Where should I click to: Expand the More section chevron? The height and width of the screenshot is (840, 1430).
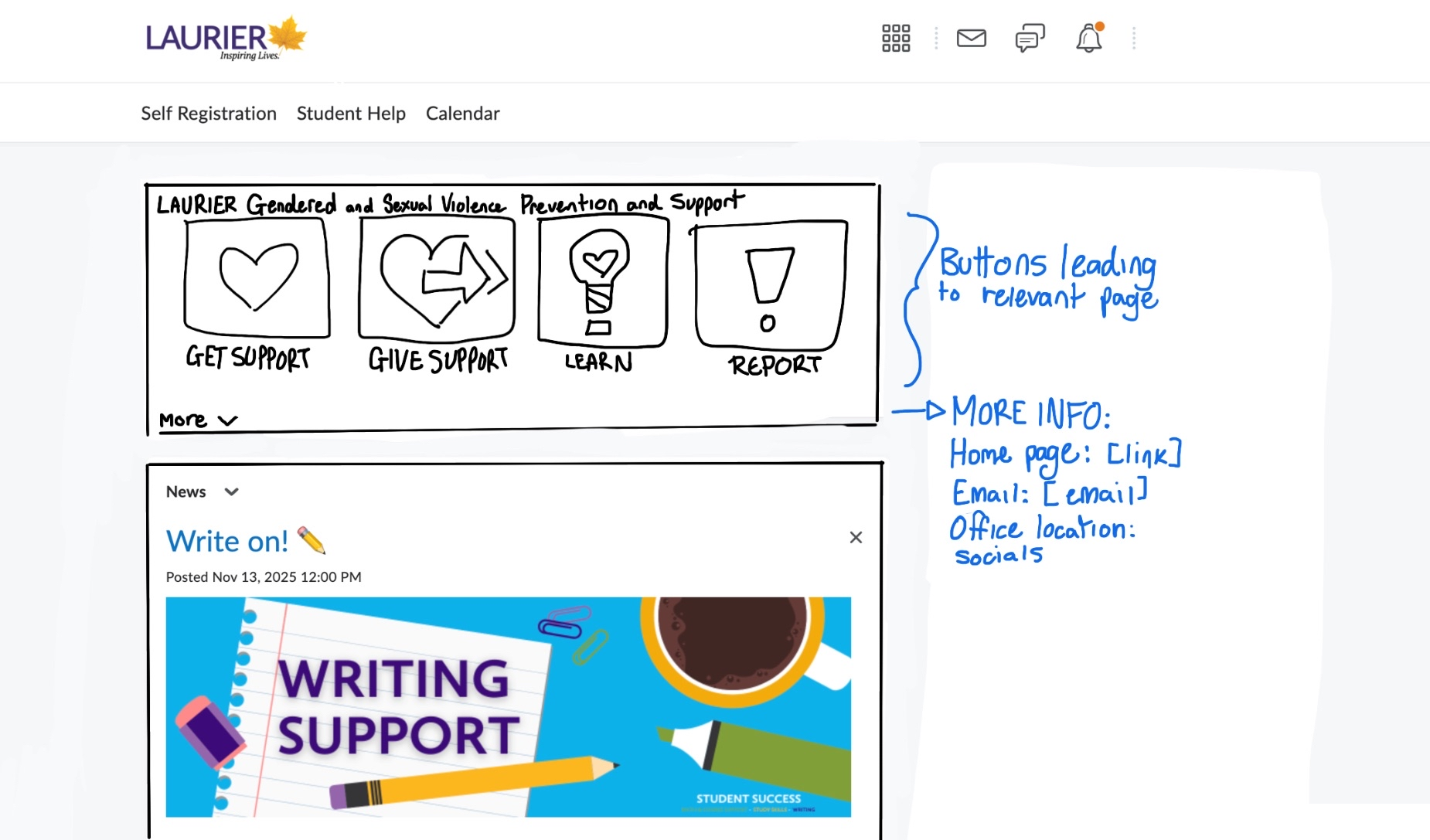click(x=227, y=420)
